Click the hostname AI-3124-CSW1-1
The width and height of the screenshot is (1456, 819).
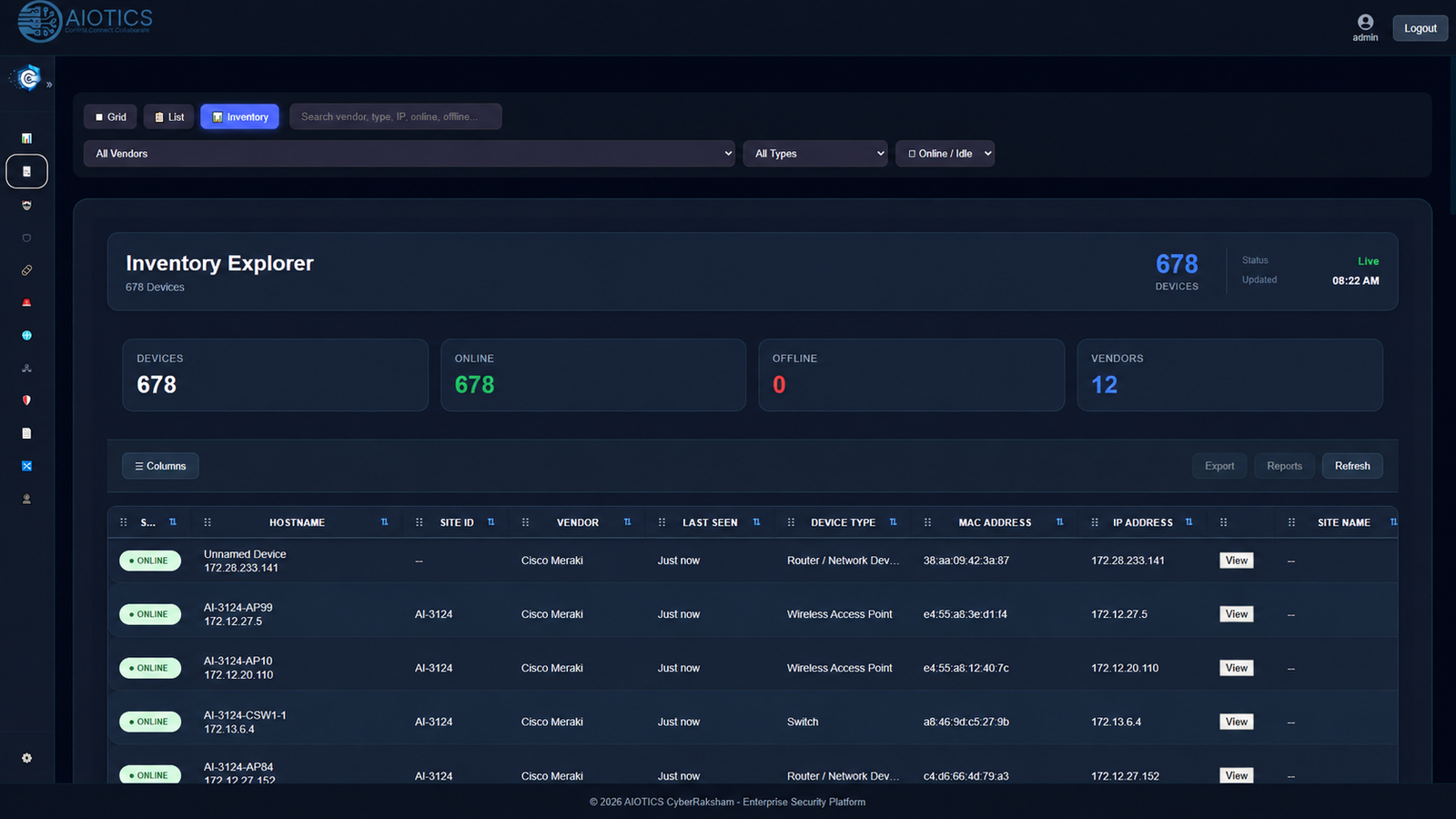(x=245, y=715)
